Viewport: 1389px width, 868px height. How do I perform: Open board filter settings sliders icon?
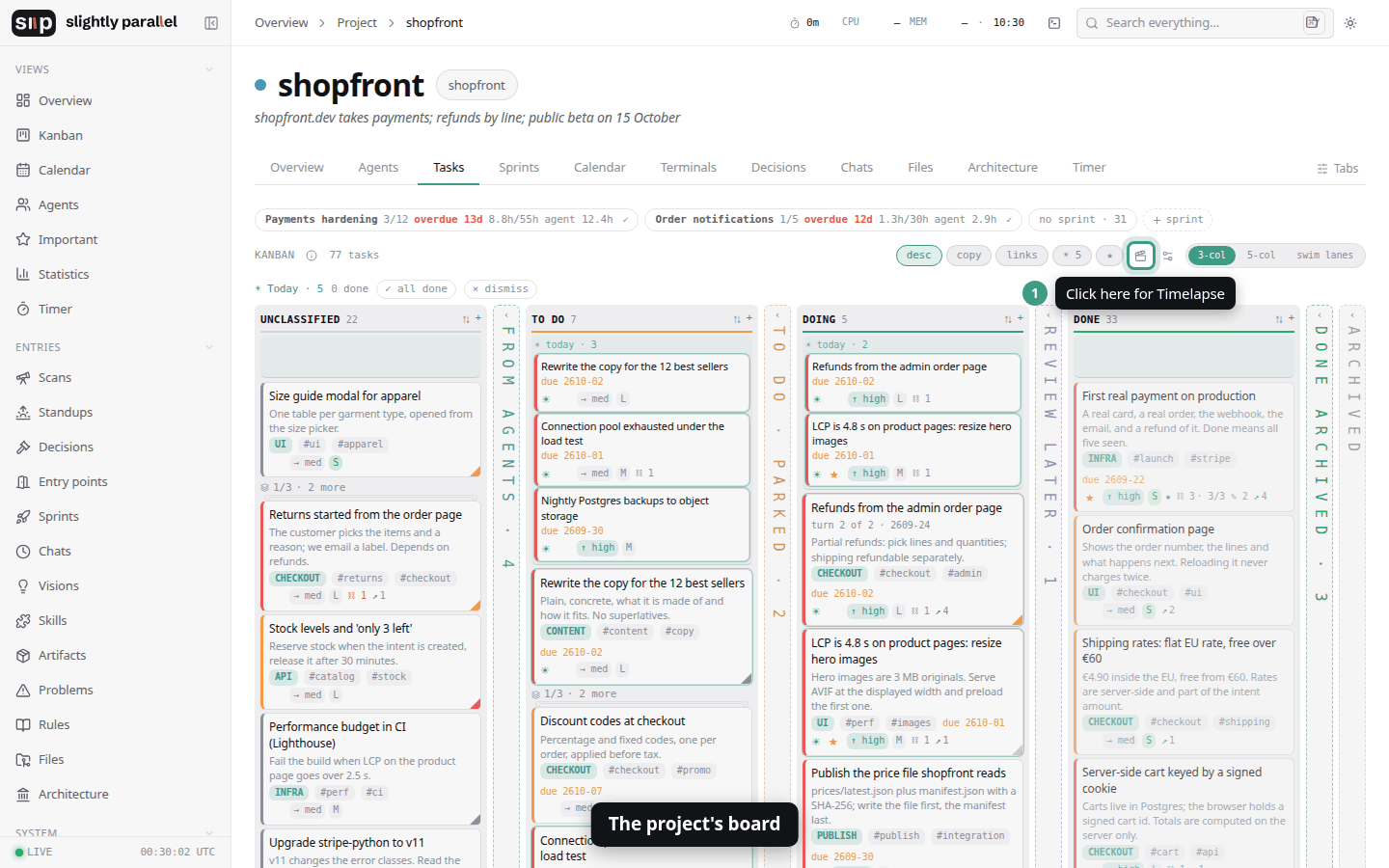pos(1168,256)
